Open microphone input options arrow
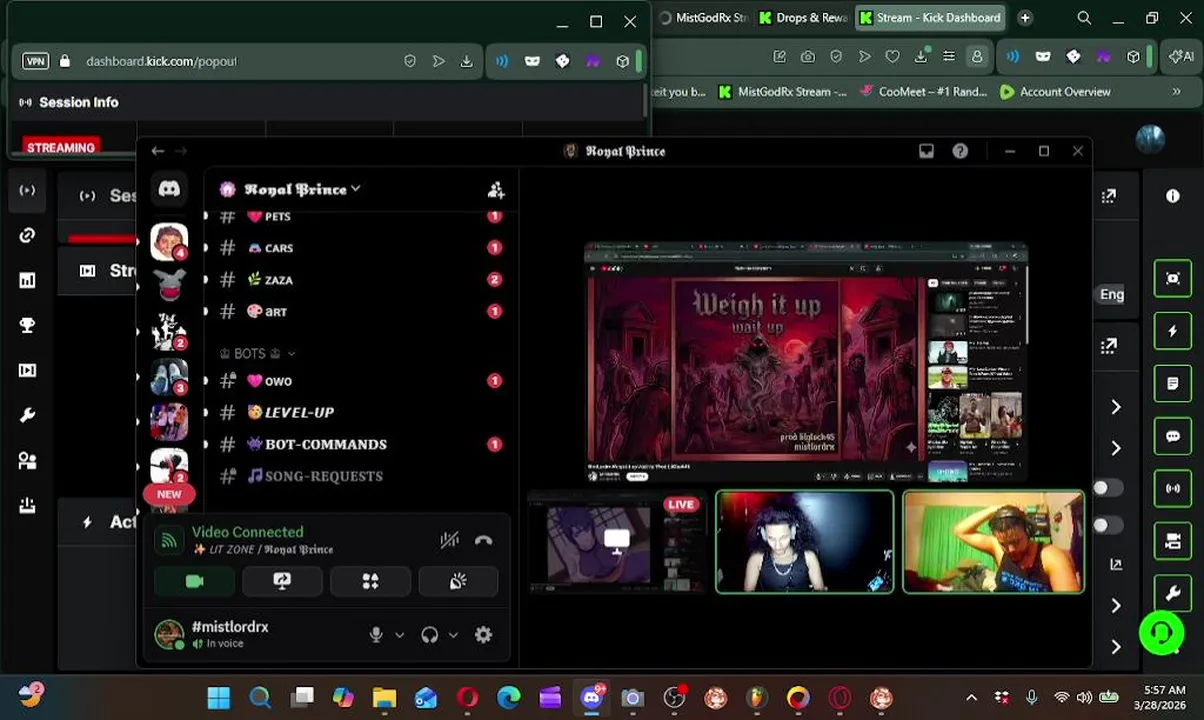1204x720 pixels. point(399,634)
